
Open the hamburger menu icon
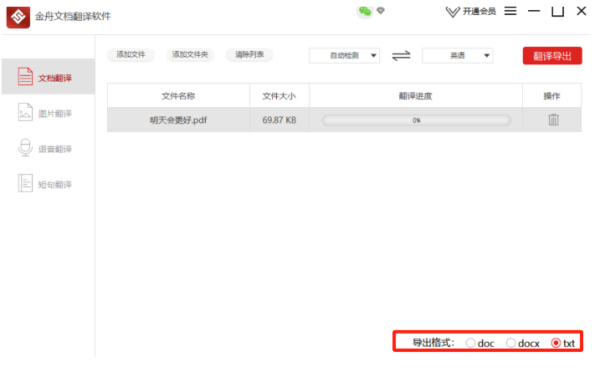point(510,11)
